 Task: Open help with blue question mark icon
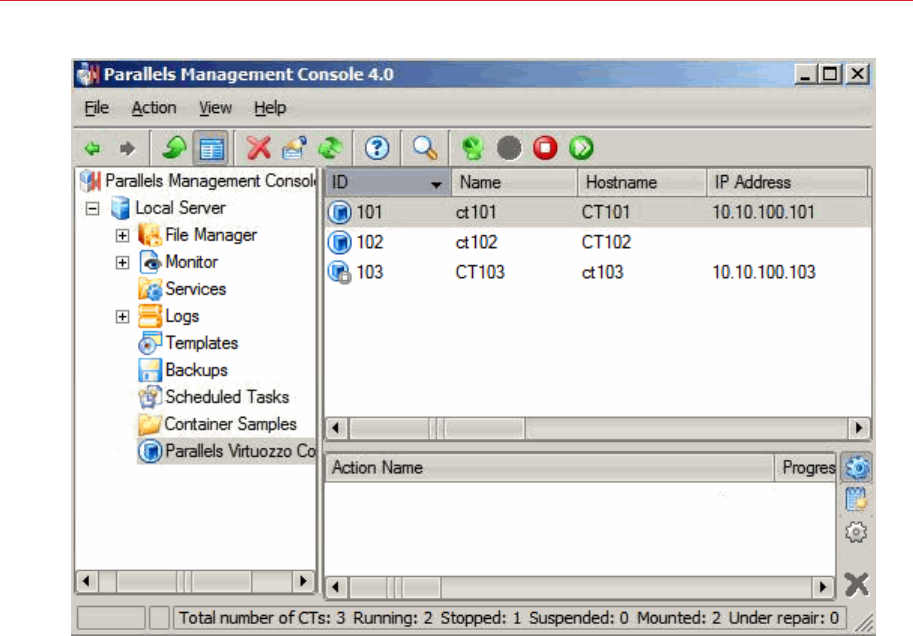point(377,148)
